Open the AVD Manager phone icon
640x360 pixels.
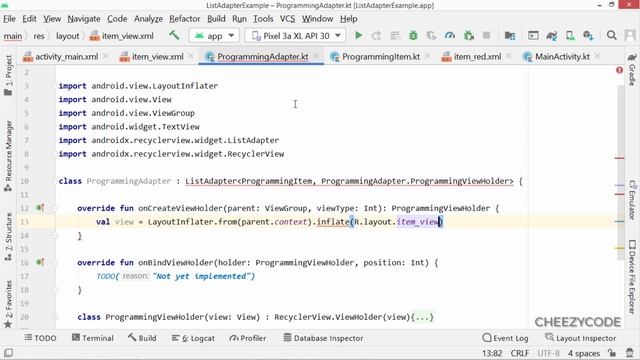click(x=570, y=36)
